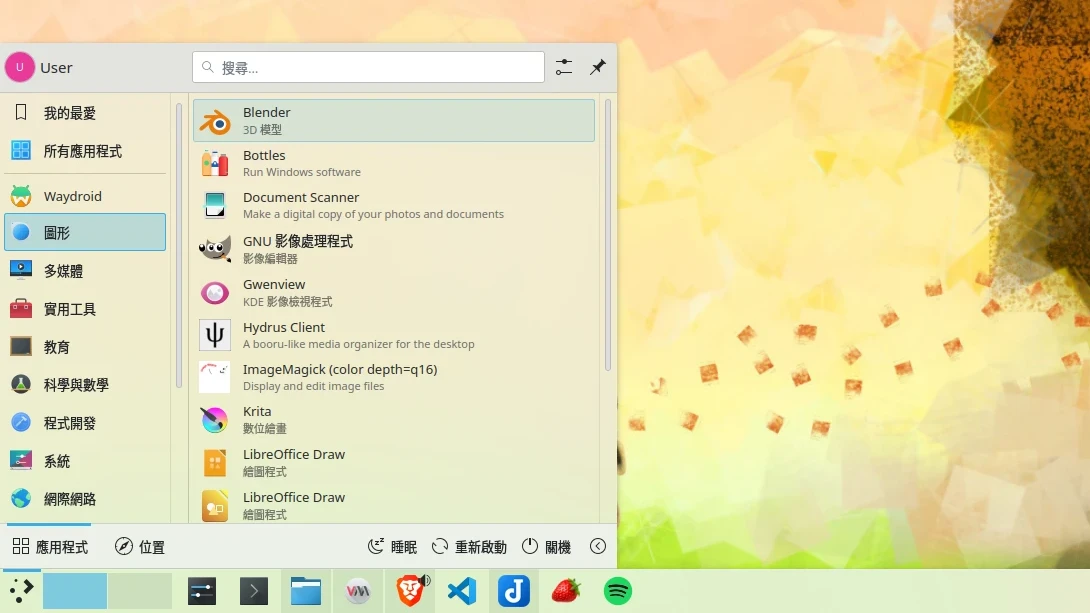Open Spotify from the taskbar
Image resolution: width=1090 pixels, height=613 pixels.
click(617, 591)
